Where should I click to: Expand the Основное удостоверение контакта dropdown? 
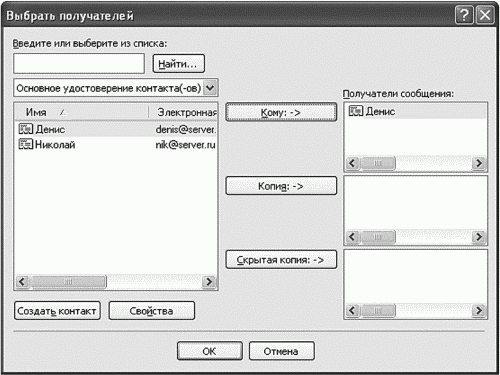pyautogui.click(x=210, y=88)
